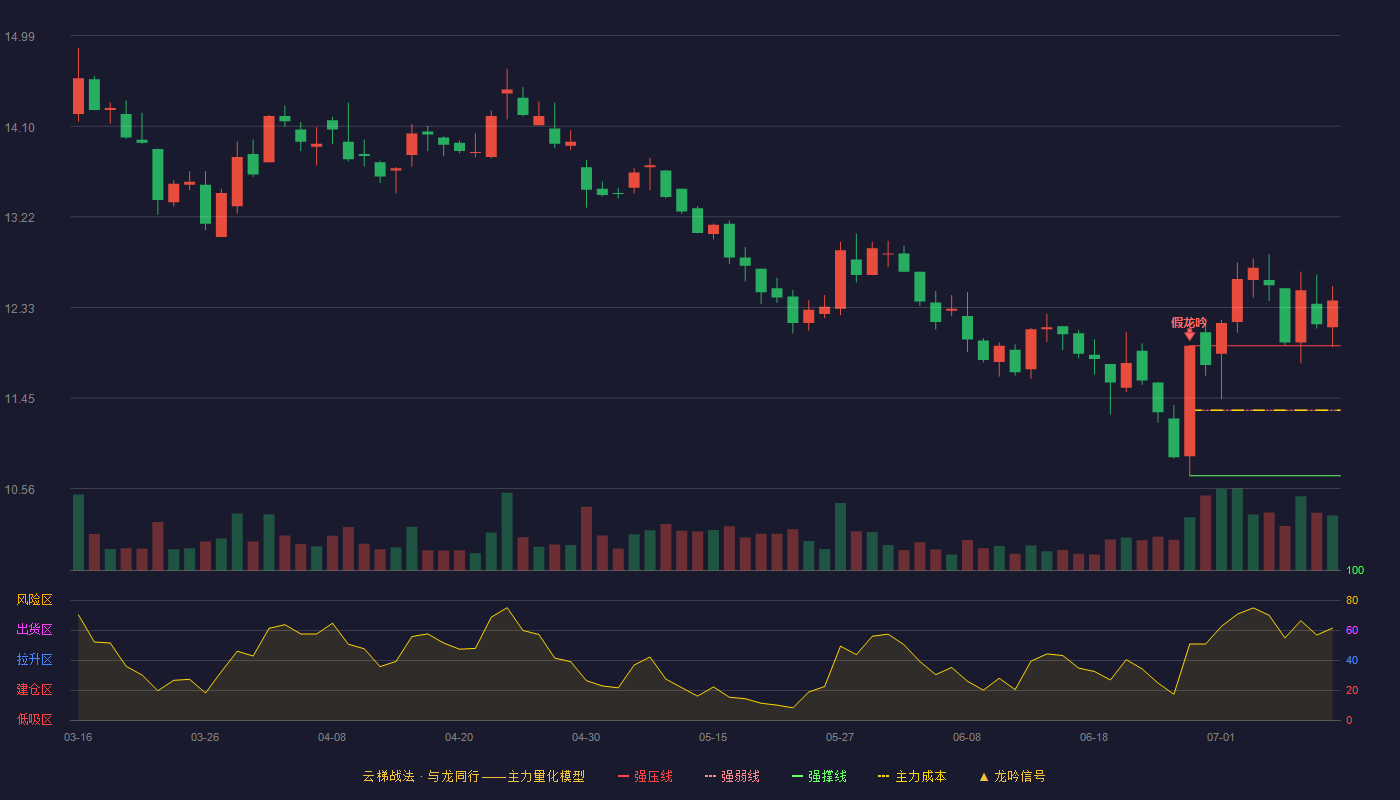
Task: Toggle the 强撑线 legend entry
Action: click(819, 776)
